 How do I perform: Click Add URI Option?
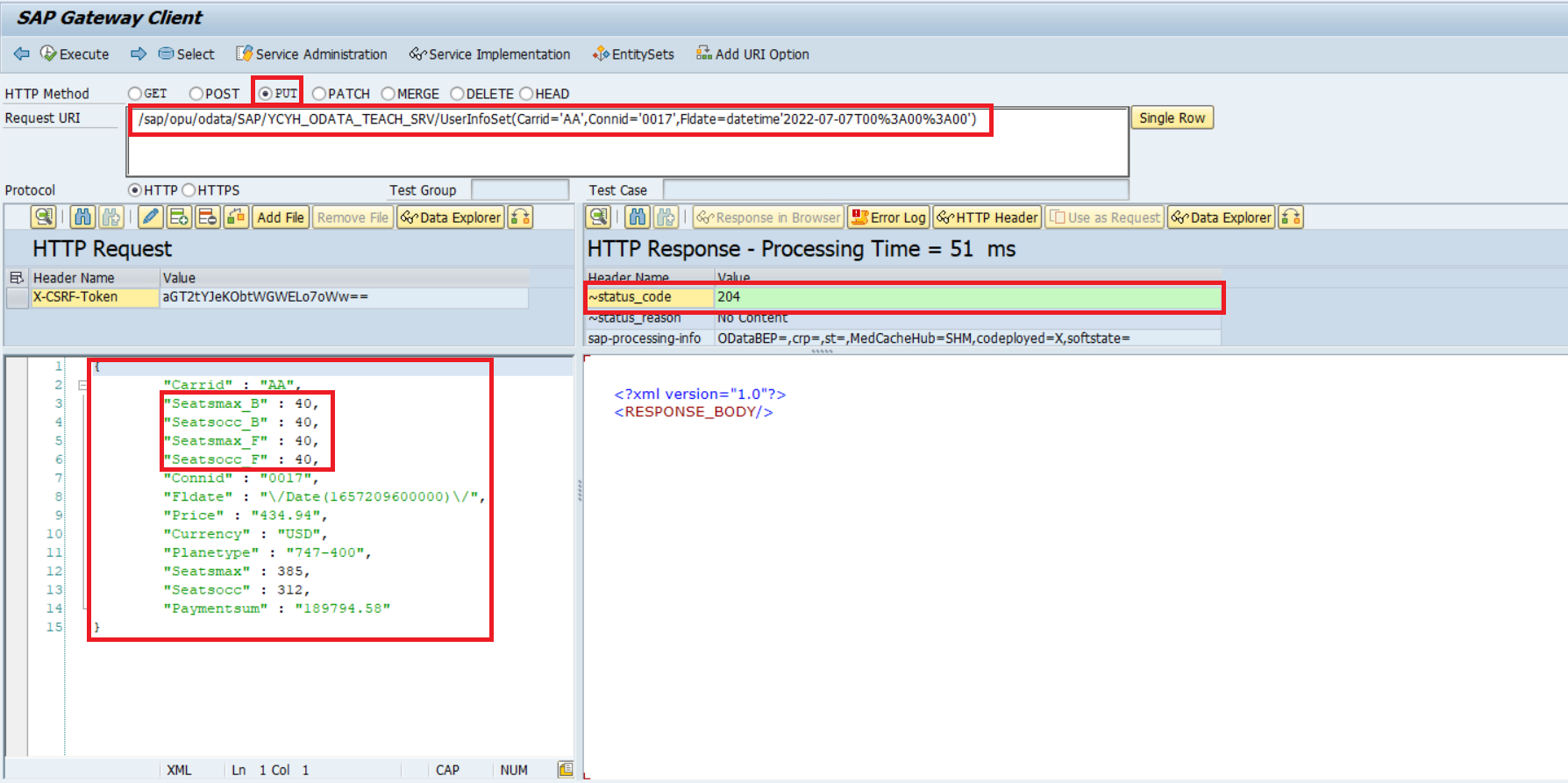pyautogui.click(x=752, y=54)
